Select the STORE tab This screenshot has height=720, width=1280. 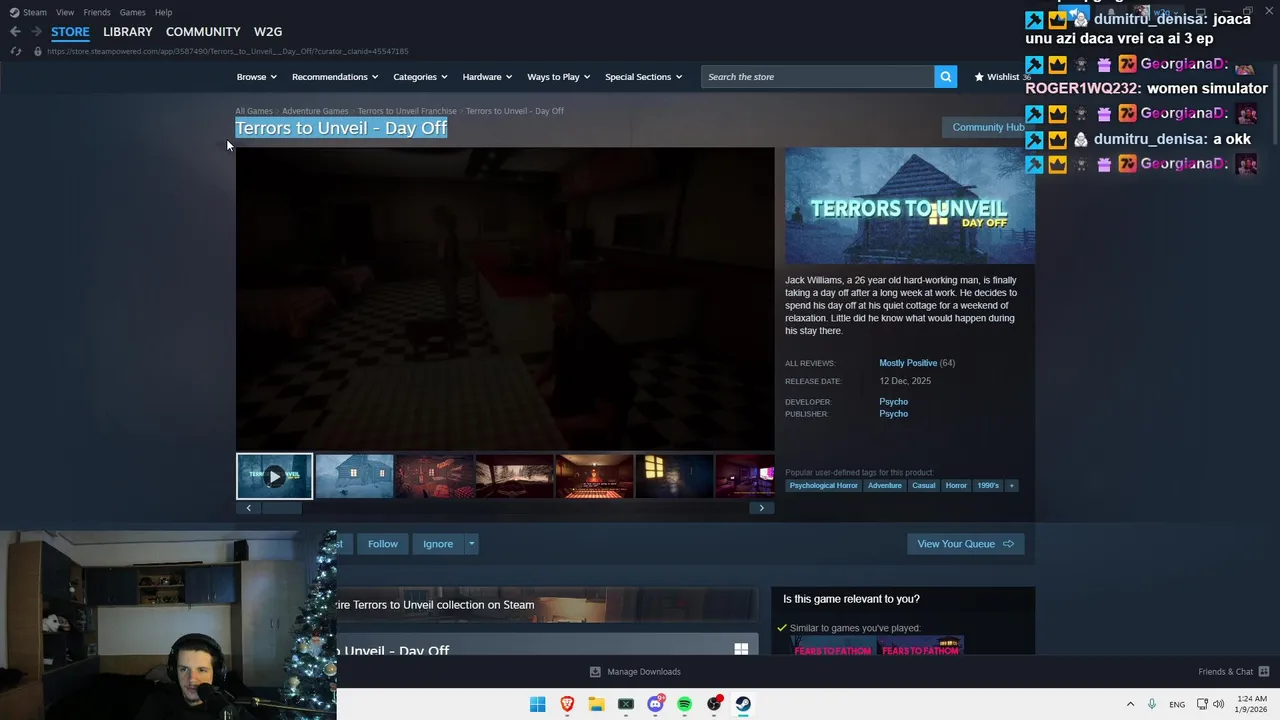coord(70,32)
